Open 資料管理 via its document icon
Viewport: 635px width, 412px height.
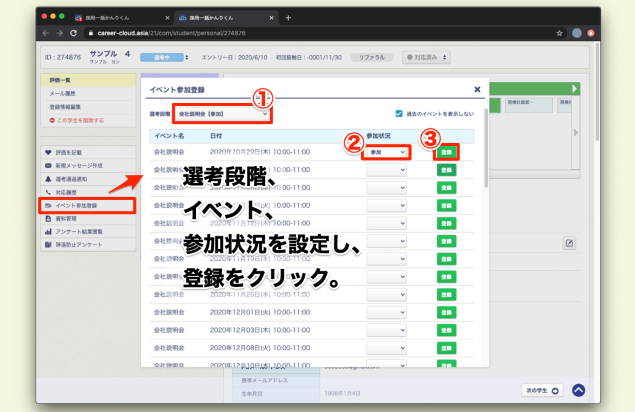tap(47, 216)
